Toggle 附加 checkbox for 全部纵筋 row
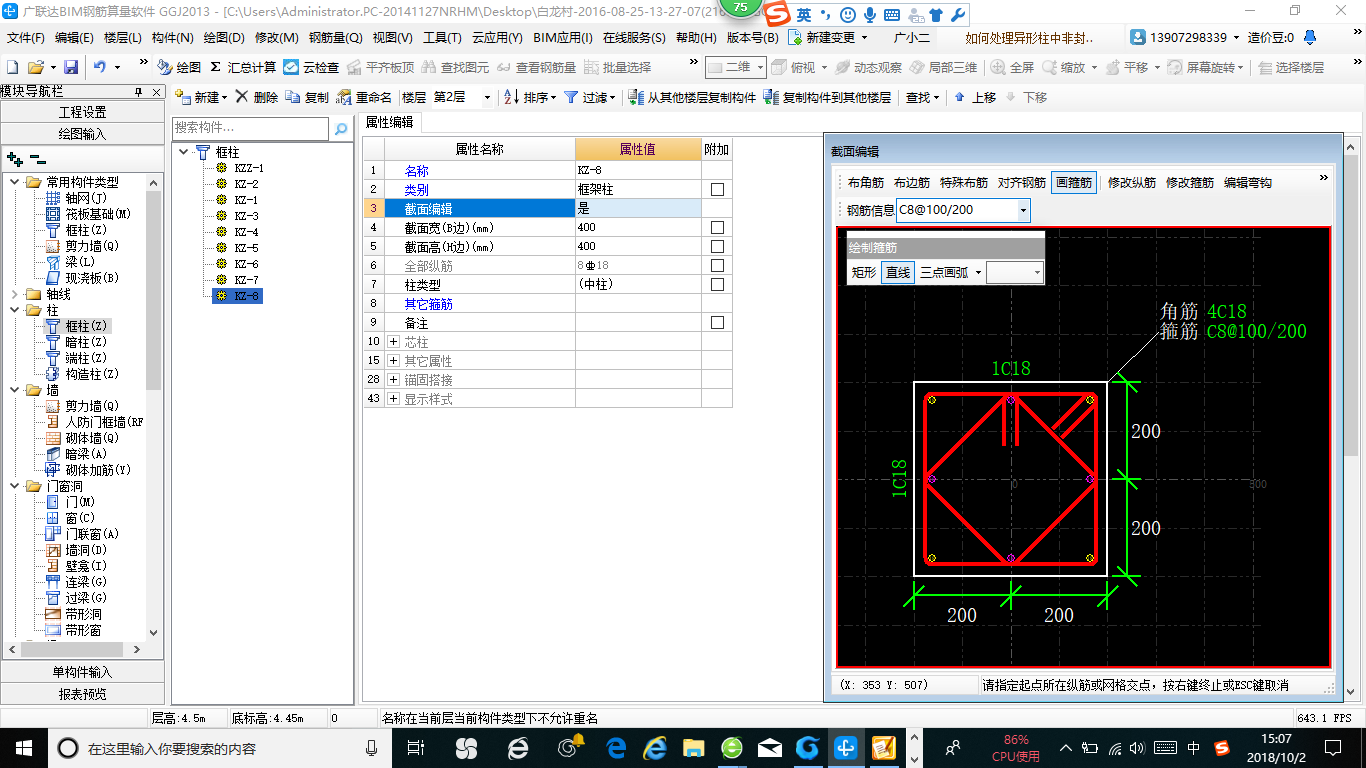This screenshot has width=1366, height=768. [717, 265]
